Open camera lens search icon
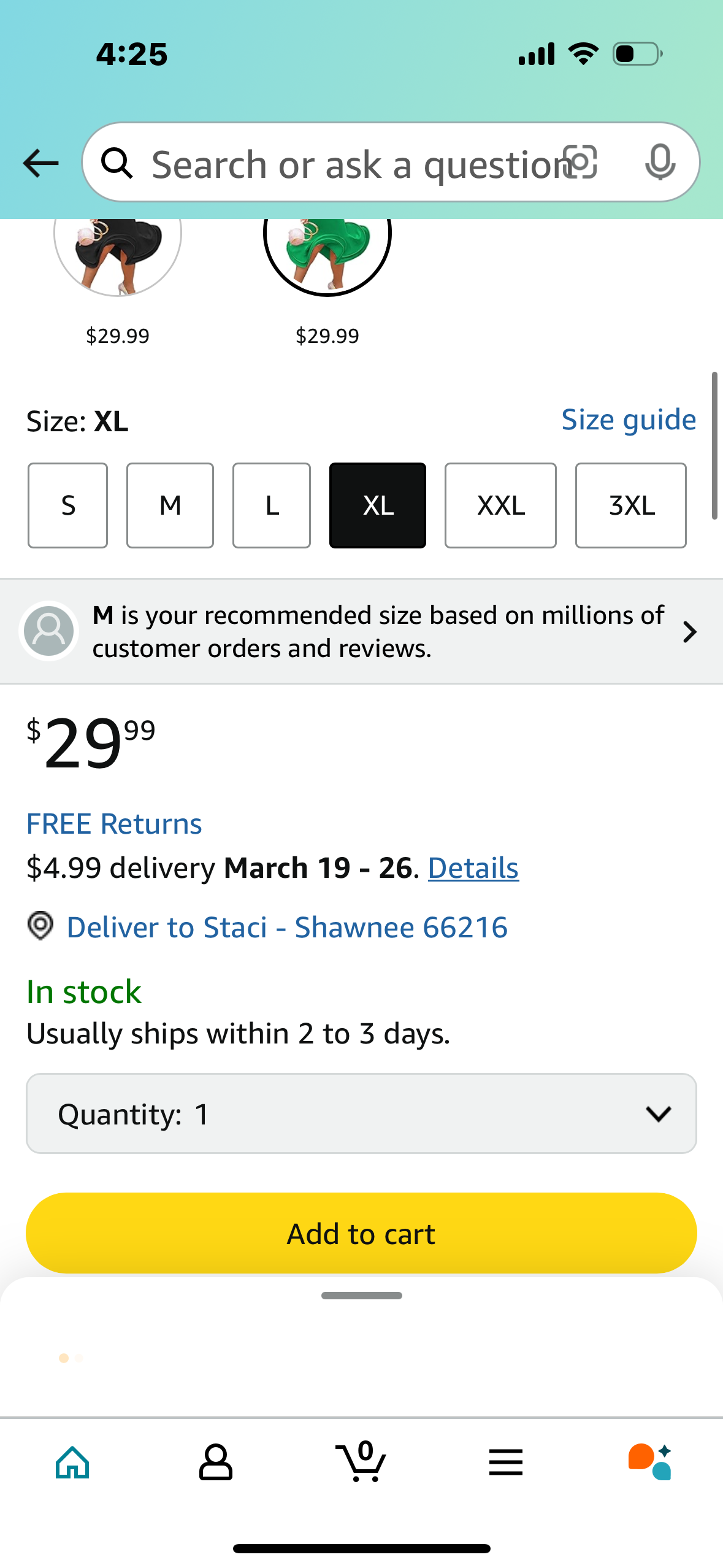Viewport: 723px width, 1568px height. [x=580, y=163]
